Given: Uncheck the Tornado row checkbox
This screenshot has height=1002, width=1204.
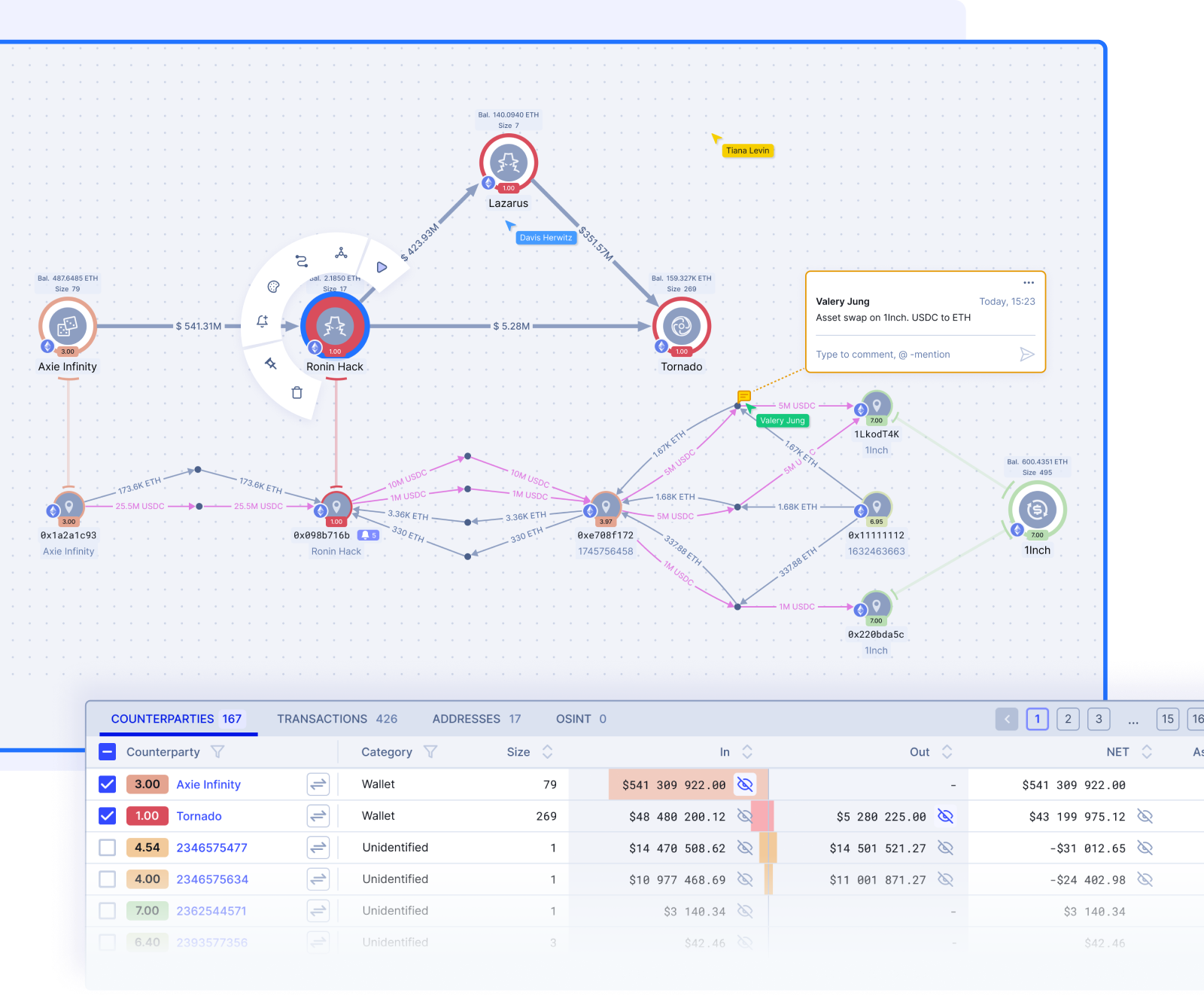Looking at the screenshot, I should [x=108, y=816].
